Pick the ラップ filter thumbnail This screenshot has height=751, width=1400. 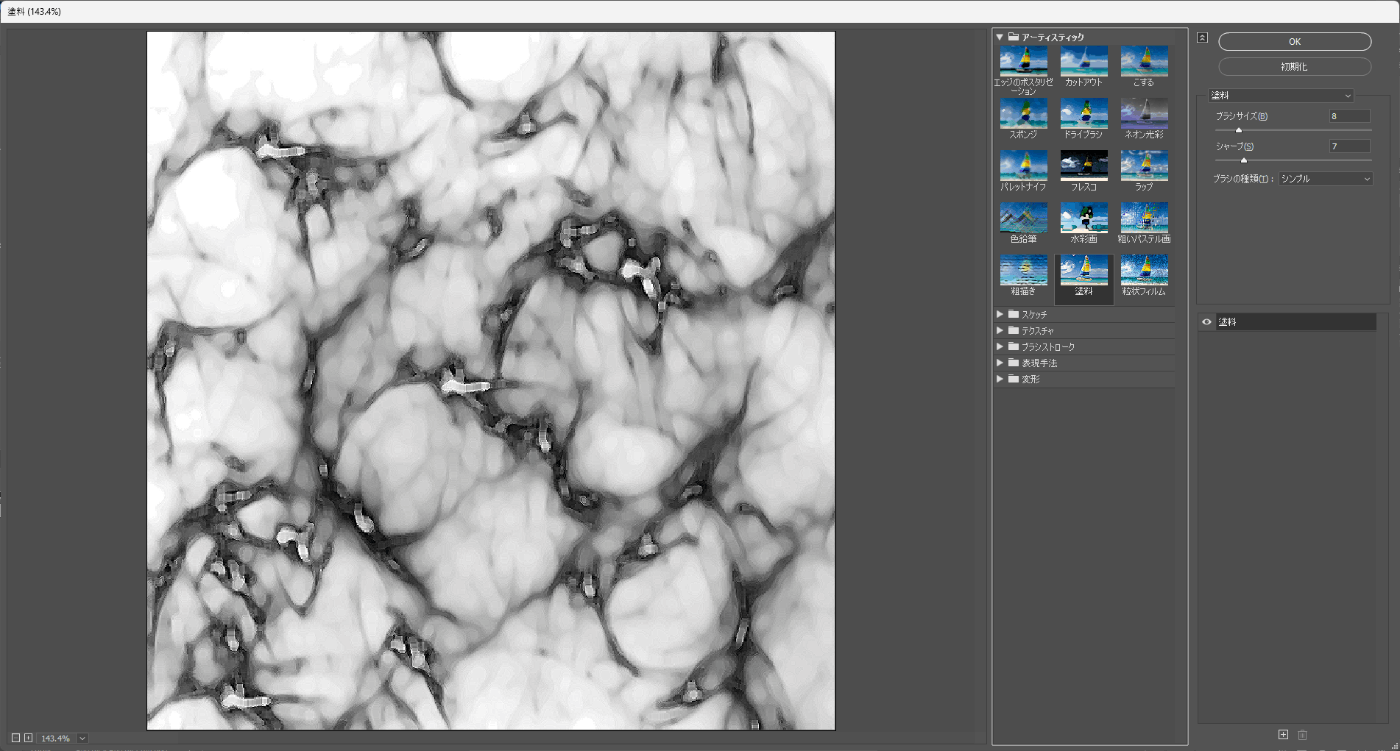pos(1144,166)
